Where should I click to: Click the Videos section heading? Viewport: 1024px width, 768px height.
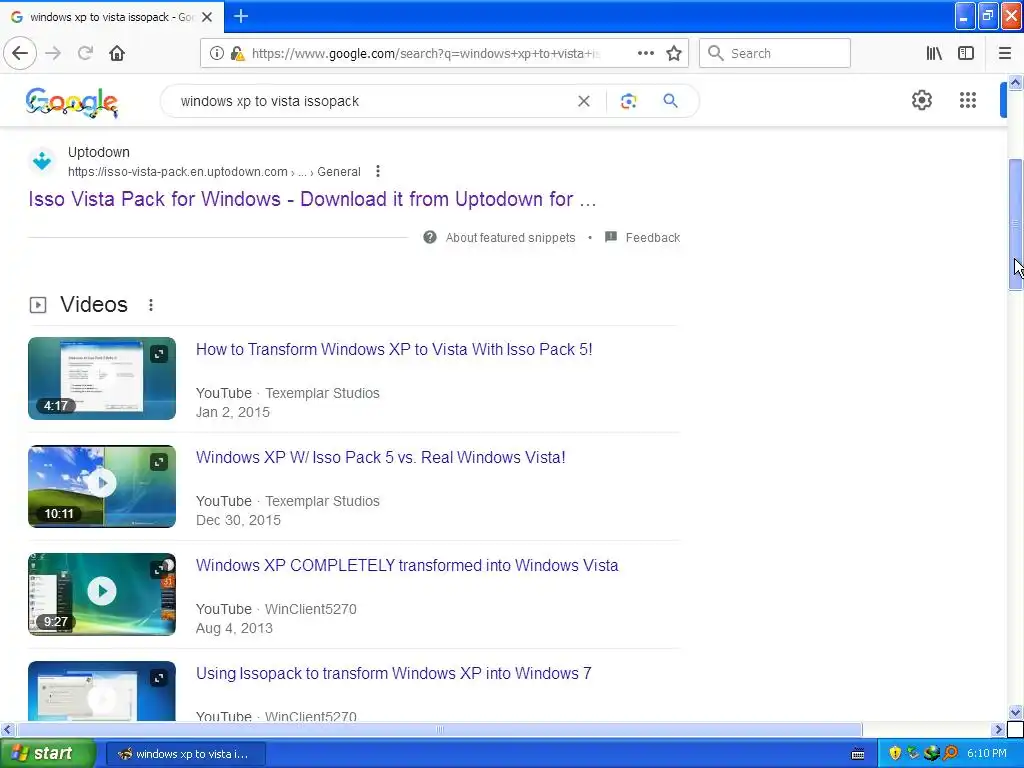click(x=94, y=304)
